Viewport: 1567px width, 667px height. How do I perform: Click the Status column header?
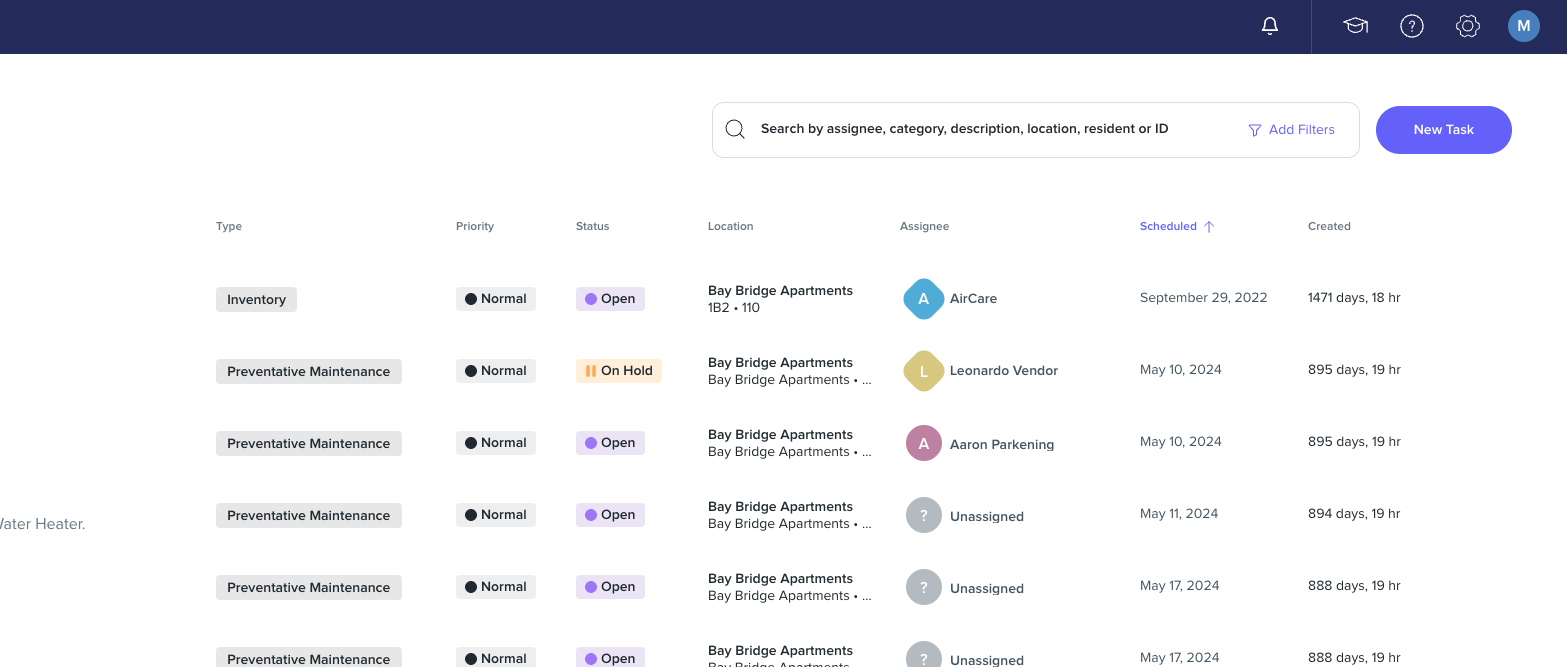coord(592,226)
